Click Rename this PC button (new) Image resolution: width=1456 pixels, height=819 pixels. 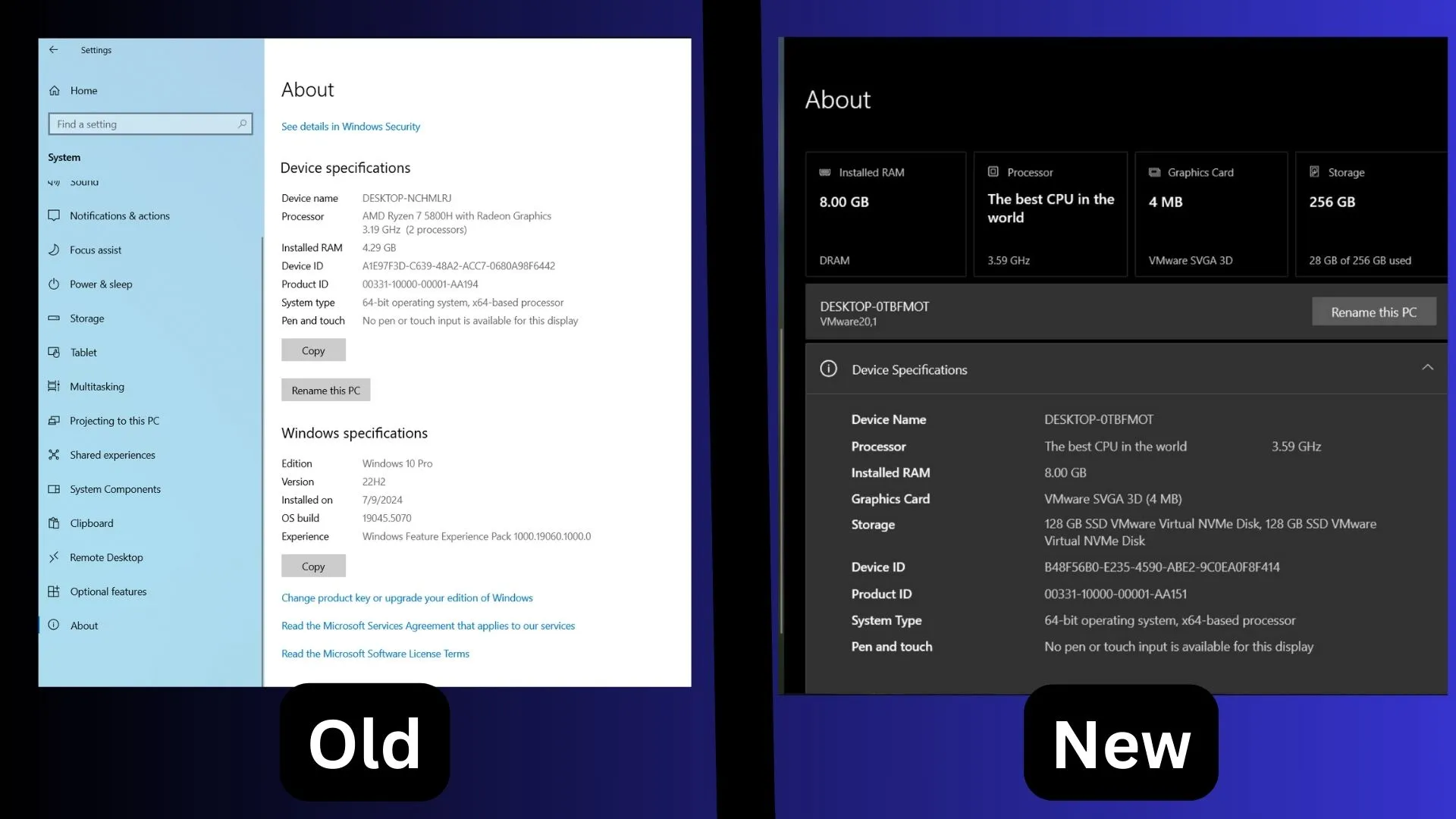point(1374,312)
